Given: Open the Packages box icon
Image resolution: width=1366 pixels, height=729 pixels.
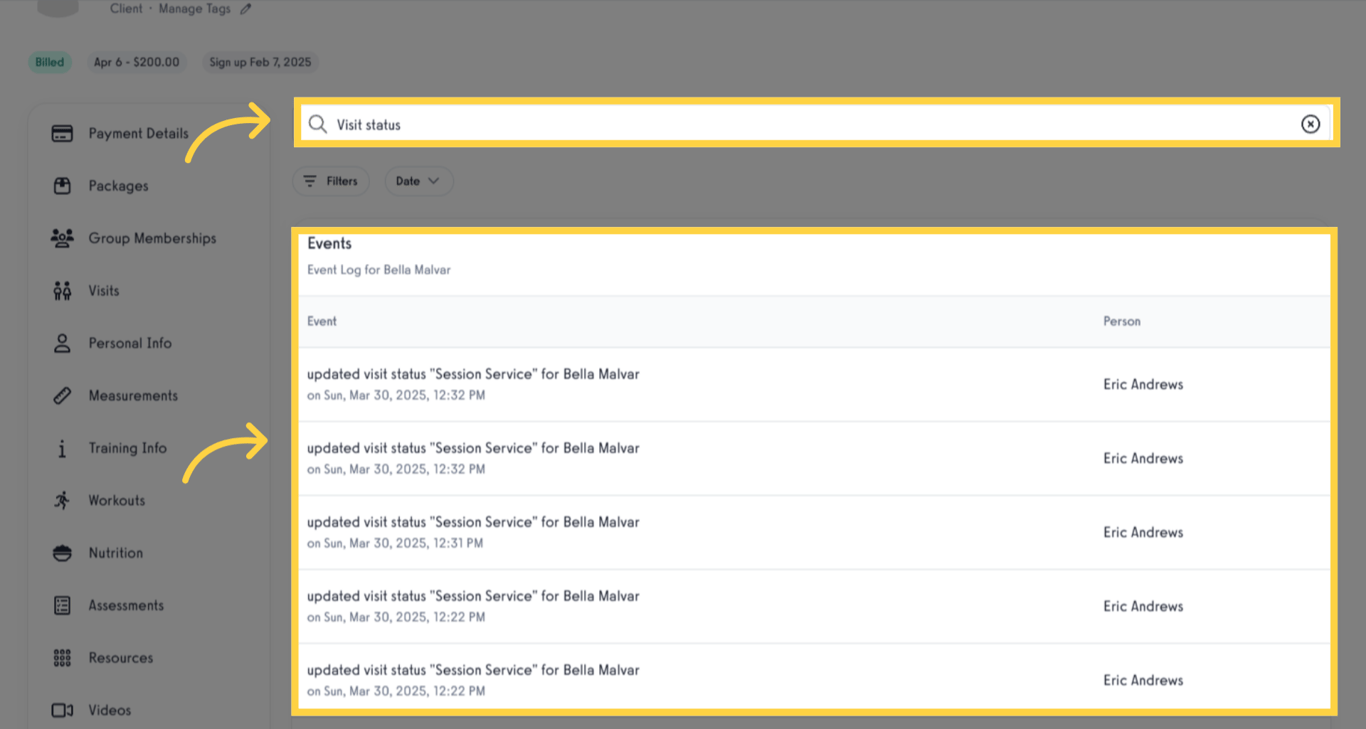Looking at the screenshot, I should click(62, 185).
